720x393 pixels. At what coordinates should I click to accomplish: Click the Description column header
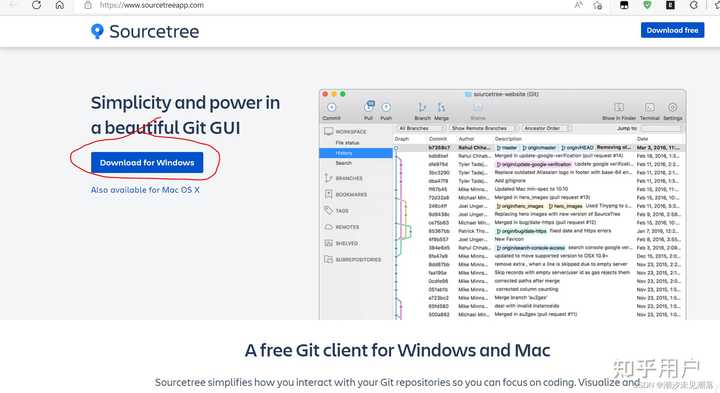point(508,139)
